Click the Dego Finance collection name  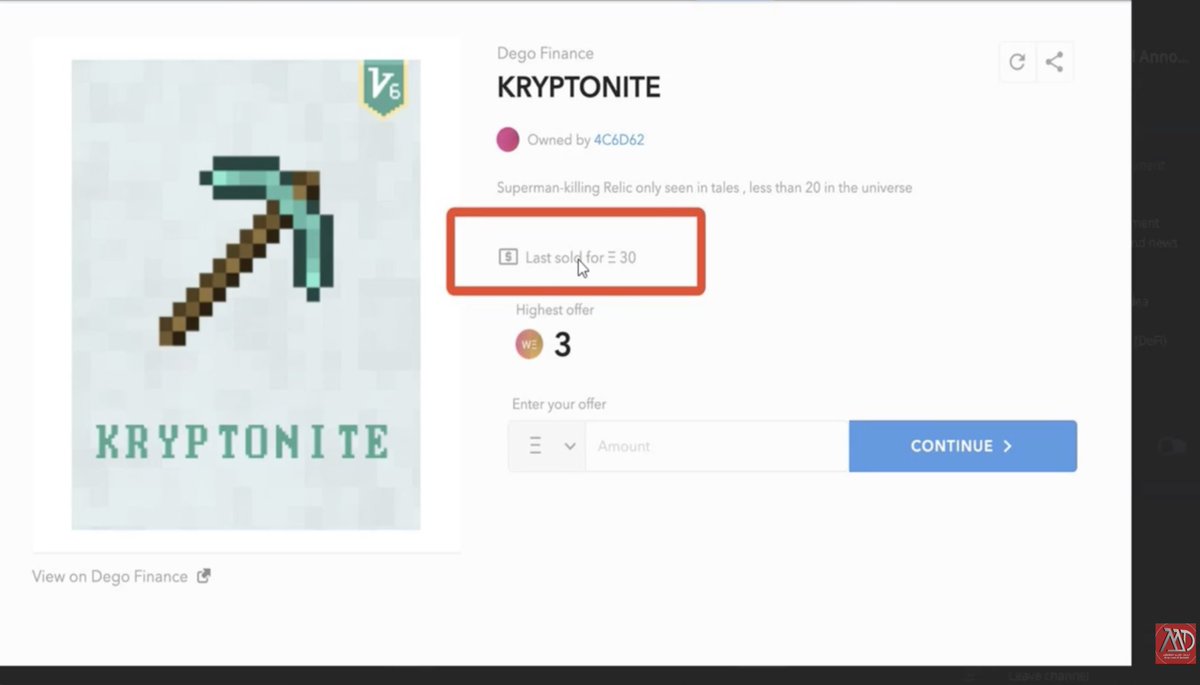[545, 53]
